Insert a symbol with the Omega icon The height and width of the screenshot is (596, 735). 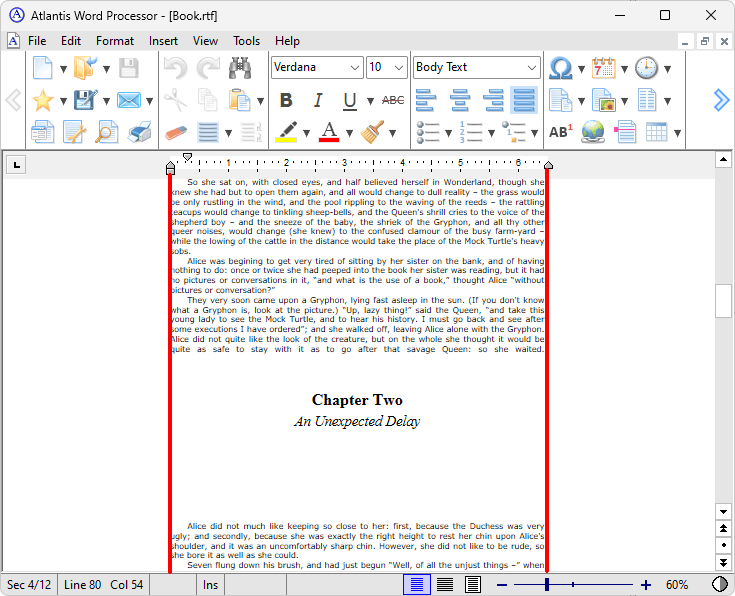[x=562, y=68]
